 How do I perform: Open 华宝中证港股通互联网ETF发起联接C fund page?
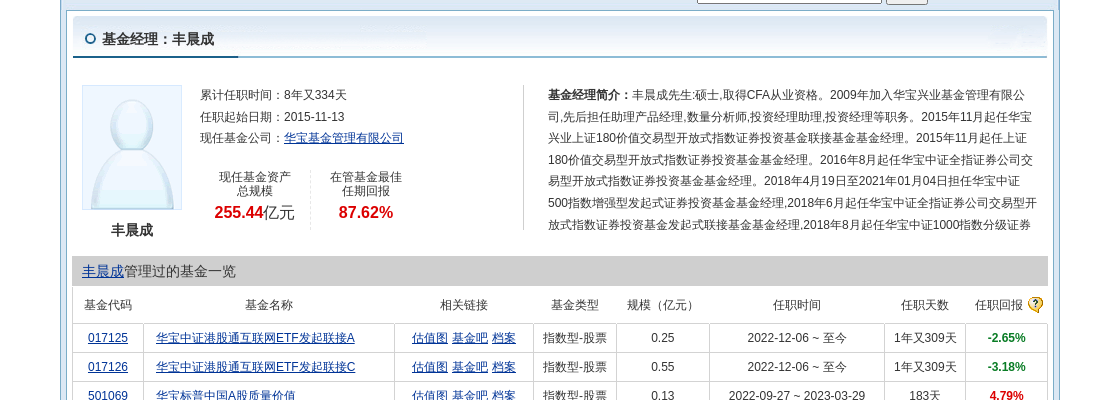255,367
